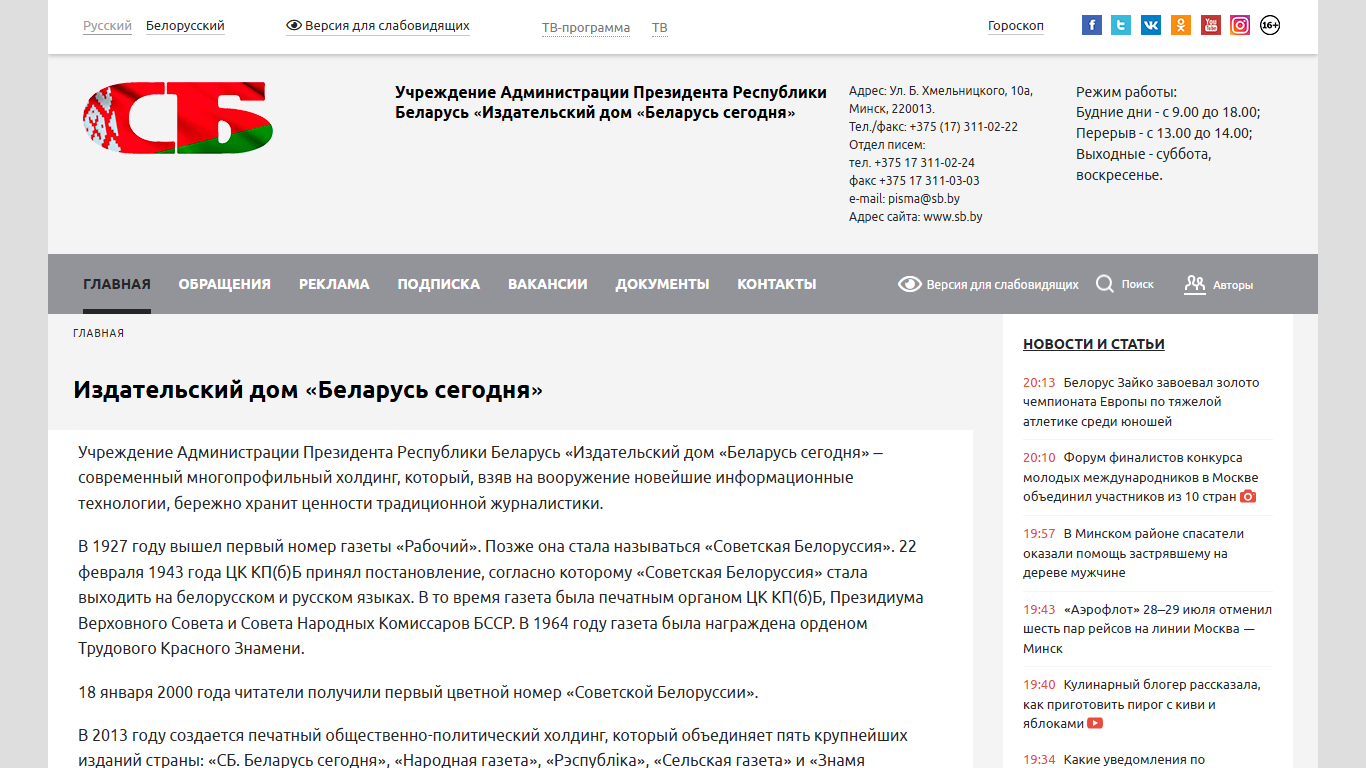Open the ВАКАНСИИ menu item

tap(548, 284)
